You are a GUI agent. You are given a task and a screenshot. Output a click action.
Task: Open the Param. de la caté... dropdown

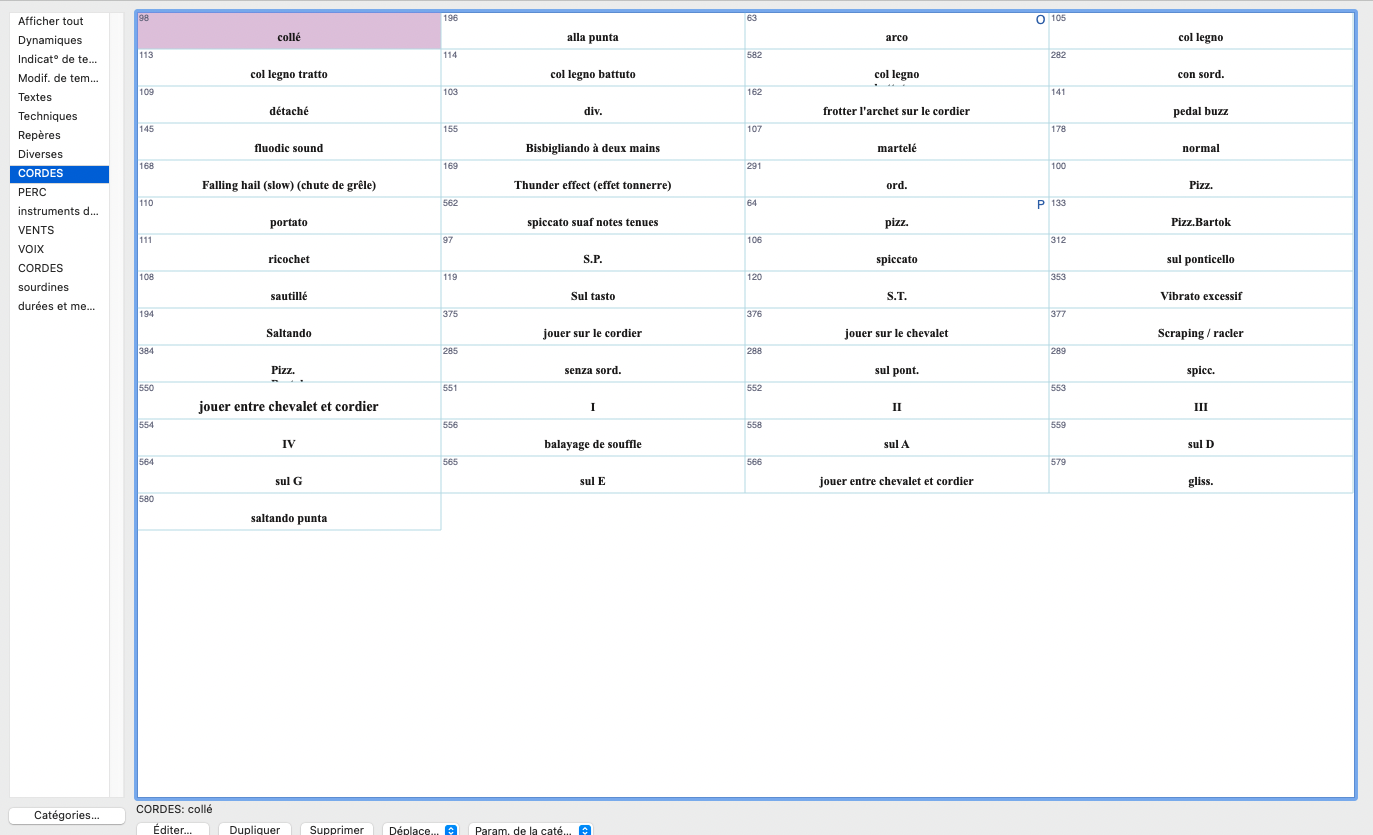click(x=530, y=829)
